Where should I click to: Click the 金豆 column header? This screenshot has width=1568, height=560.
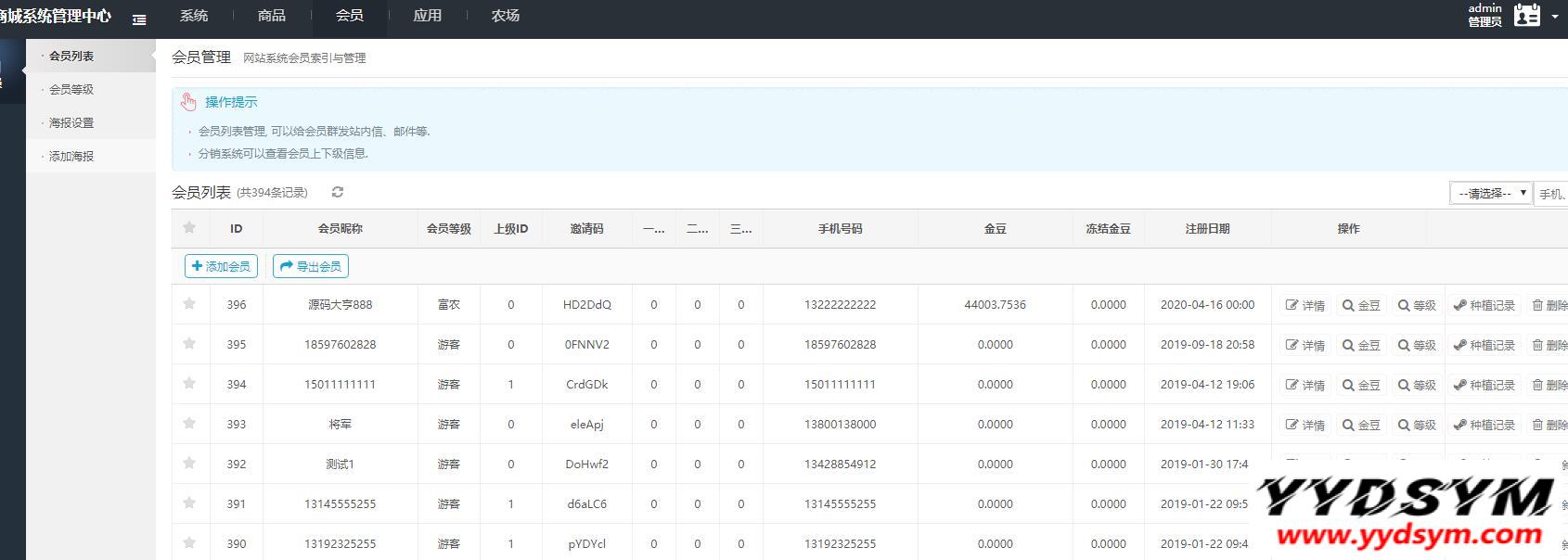tap(995, 228)
